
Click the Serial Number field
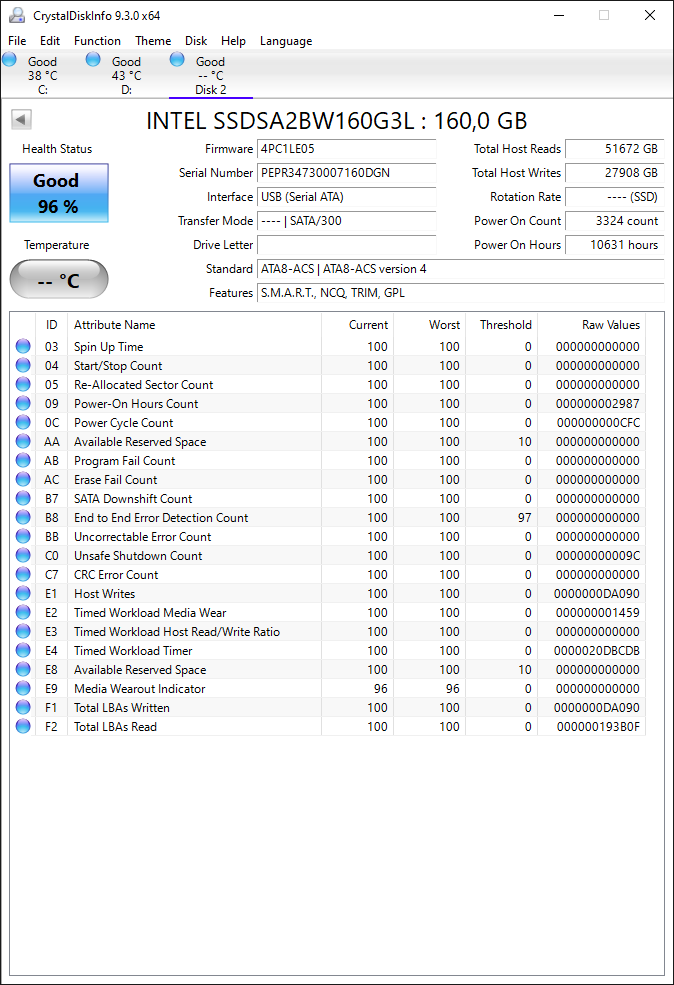click(347, 173)
